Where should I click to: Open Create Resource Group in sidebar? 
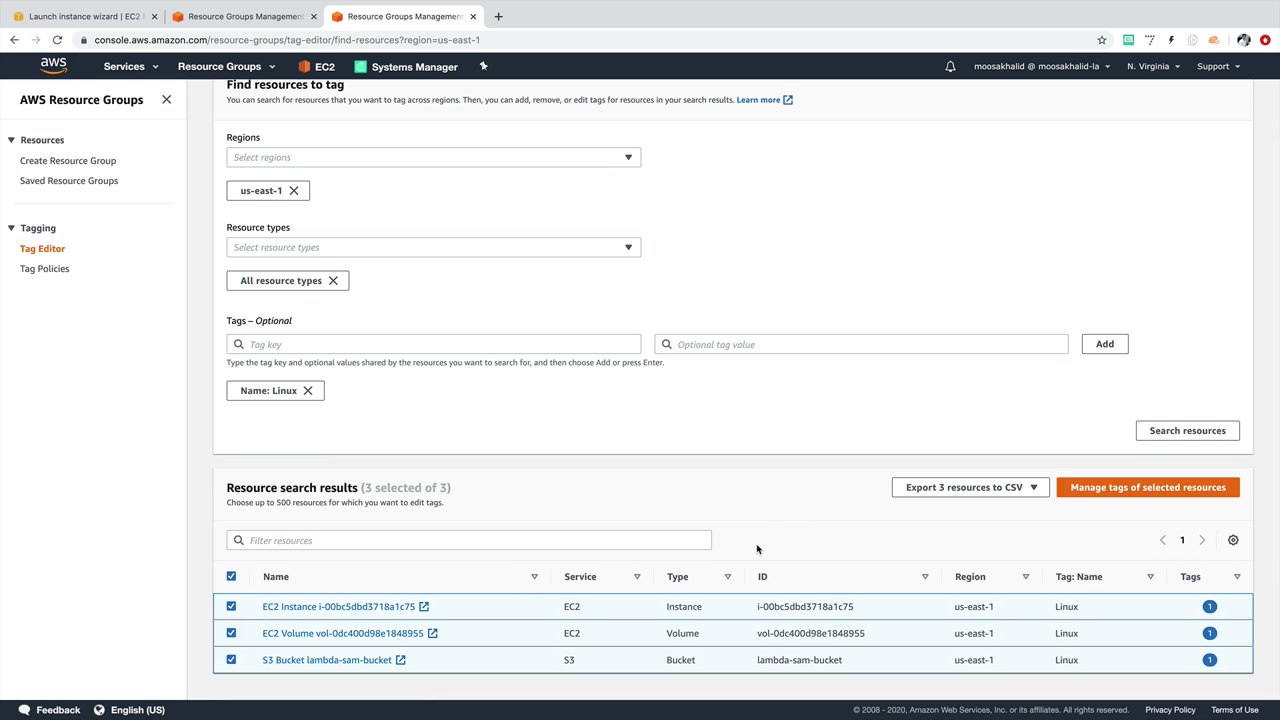point(68,161)
